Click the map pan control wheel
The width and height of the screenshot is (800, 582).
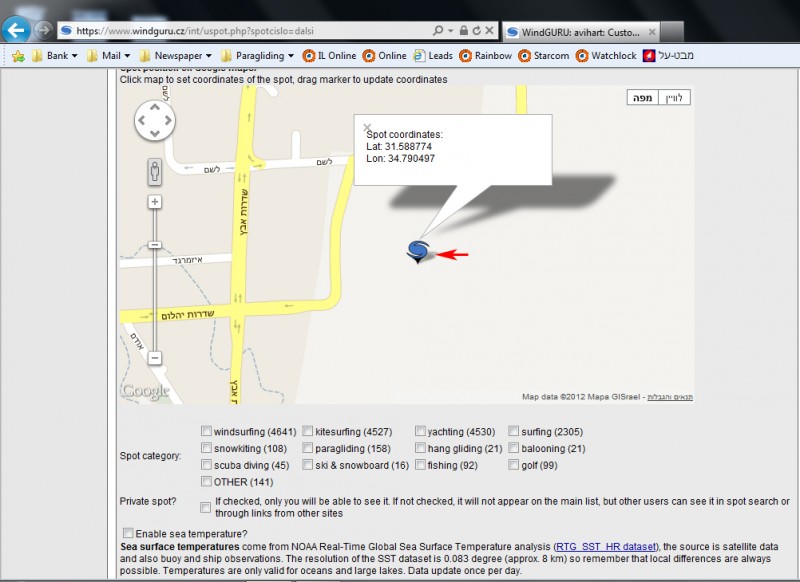(155, 120)
